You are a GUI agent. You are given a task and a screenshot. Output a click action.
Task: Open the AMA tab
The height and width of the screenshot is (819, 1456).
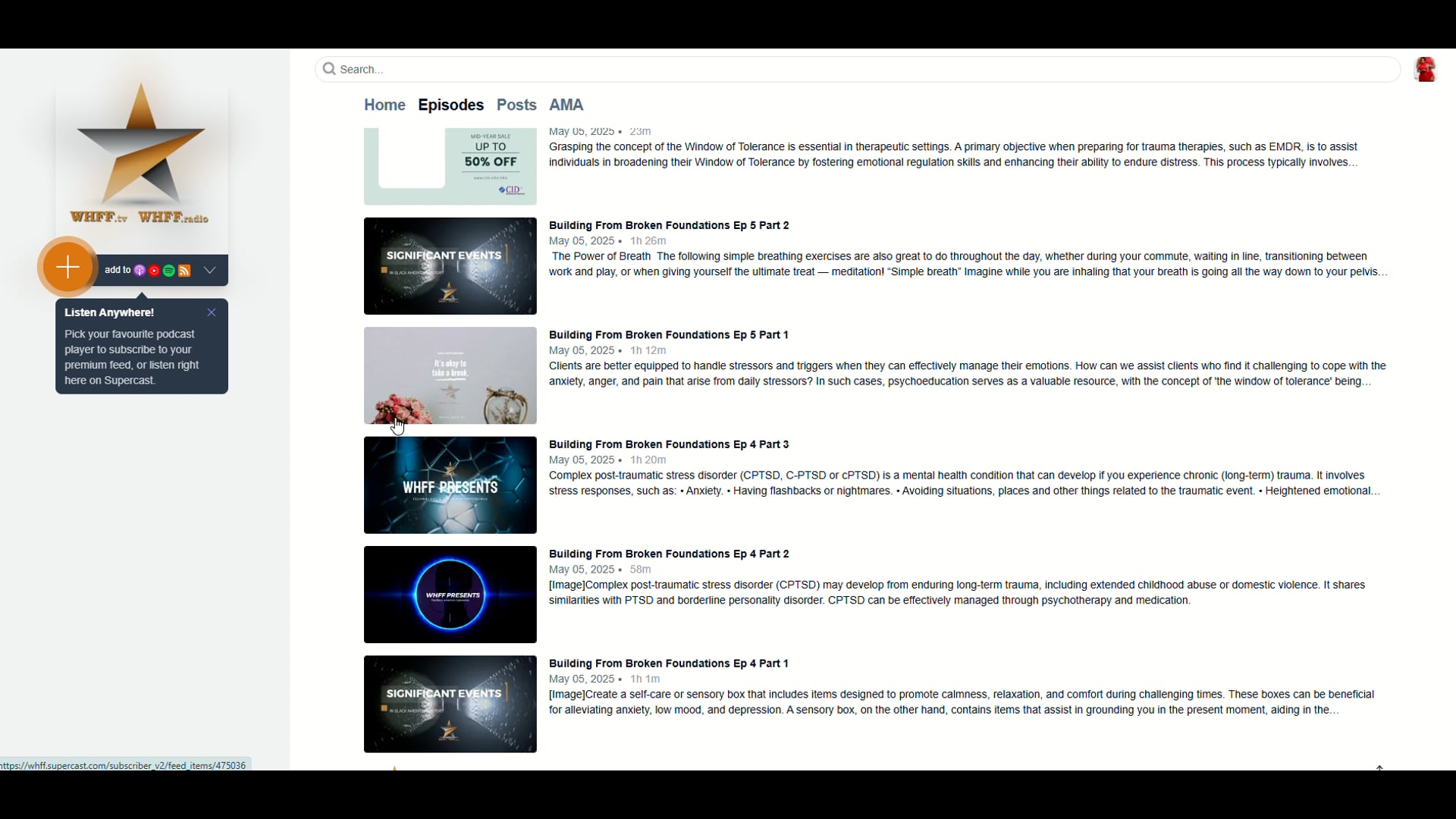coord(566,105)
